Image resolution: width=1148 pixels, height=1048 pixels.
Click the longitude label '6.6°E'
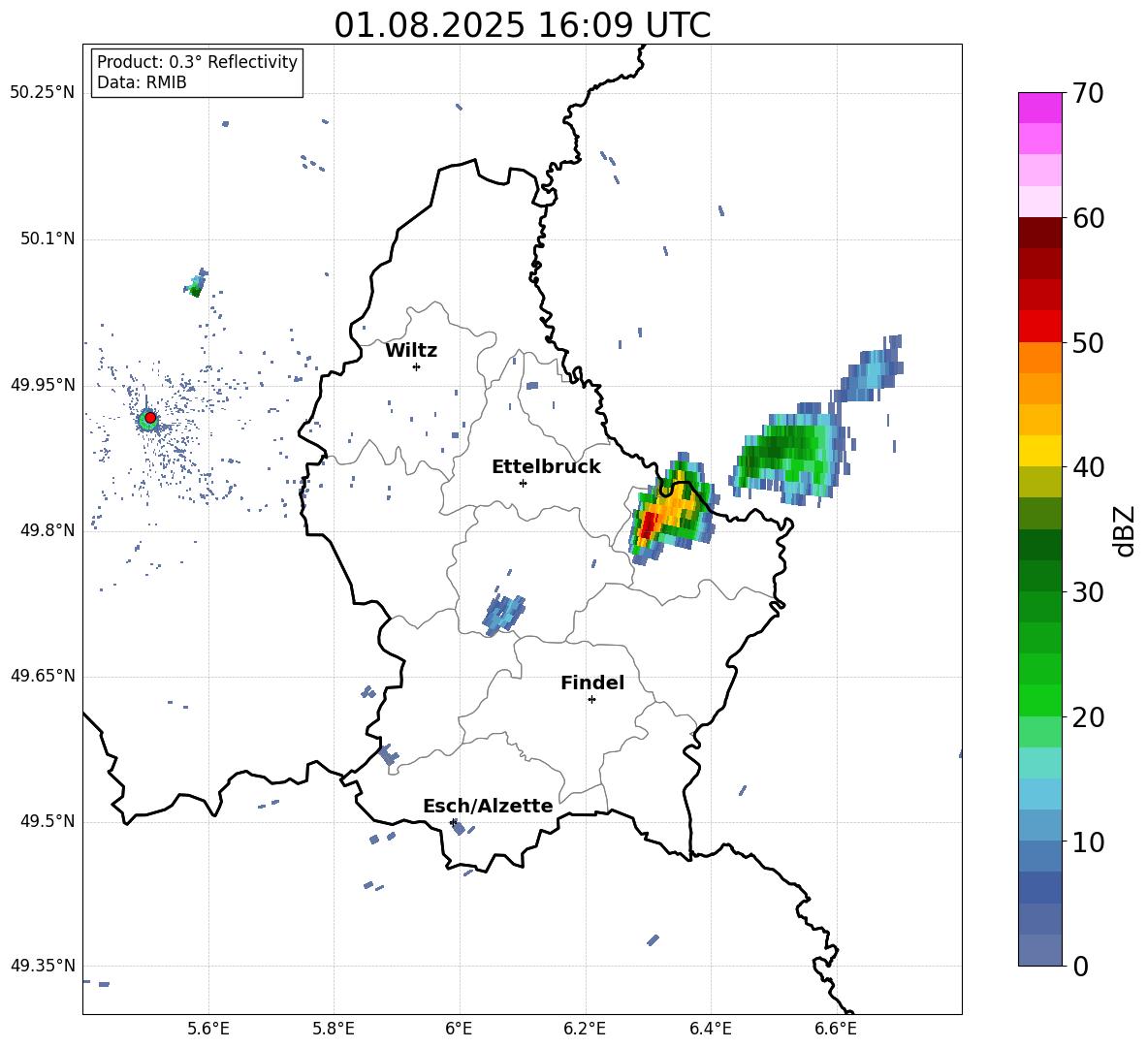point(836,1029)
